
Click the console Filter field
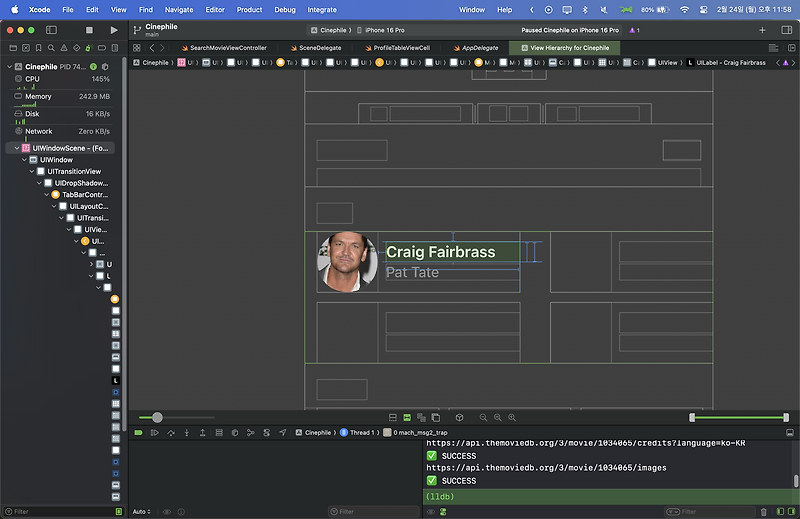coord(709,511)
